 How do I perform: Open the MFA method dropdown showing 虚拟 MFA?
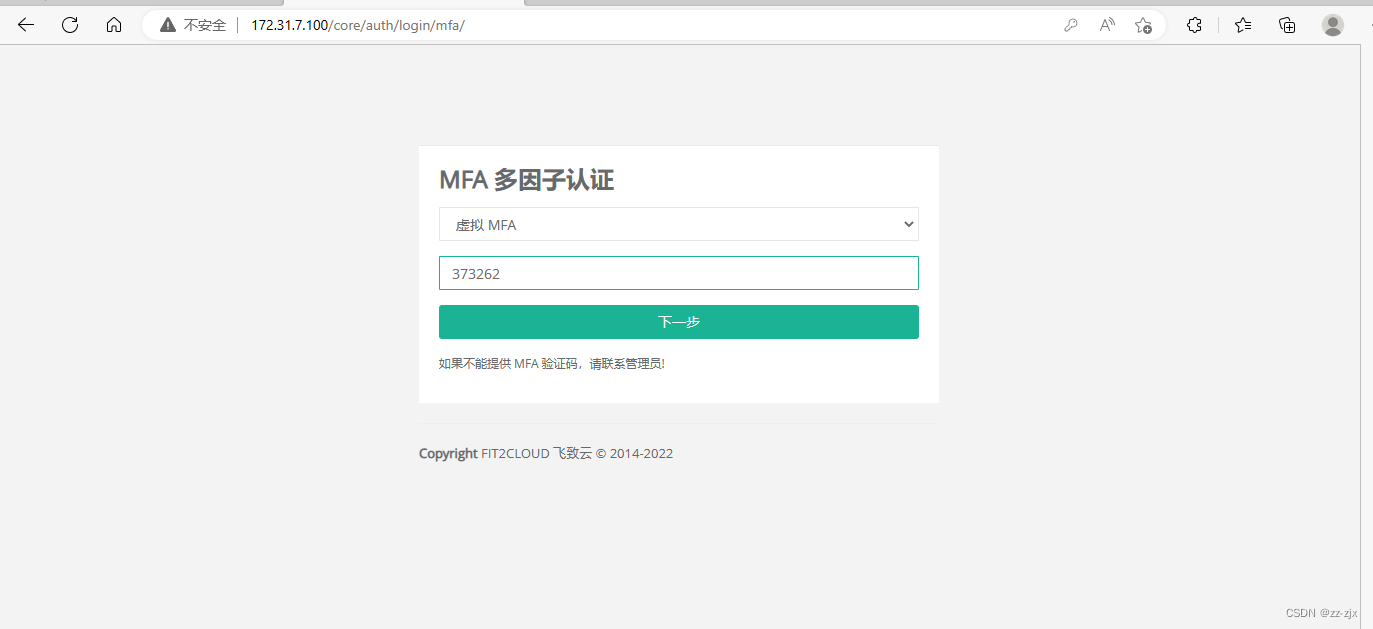(x=679, y=224)
